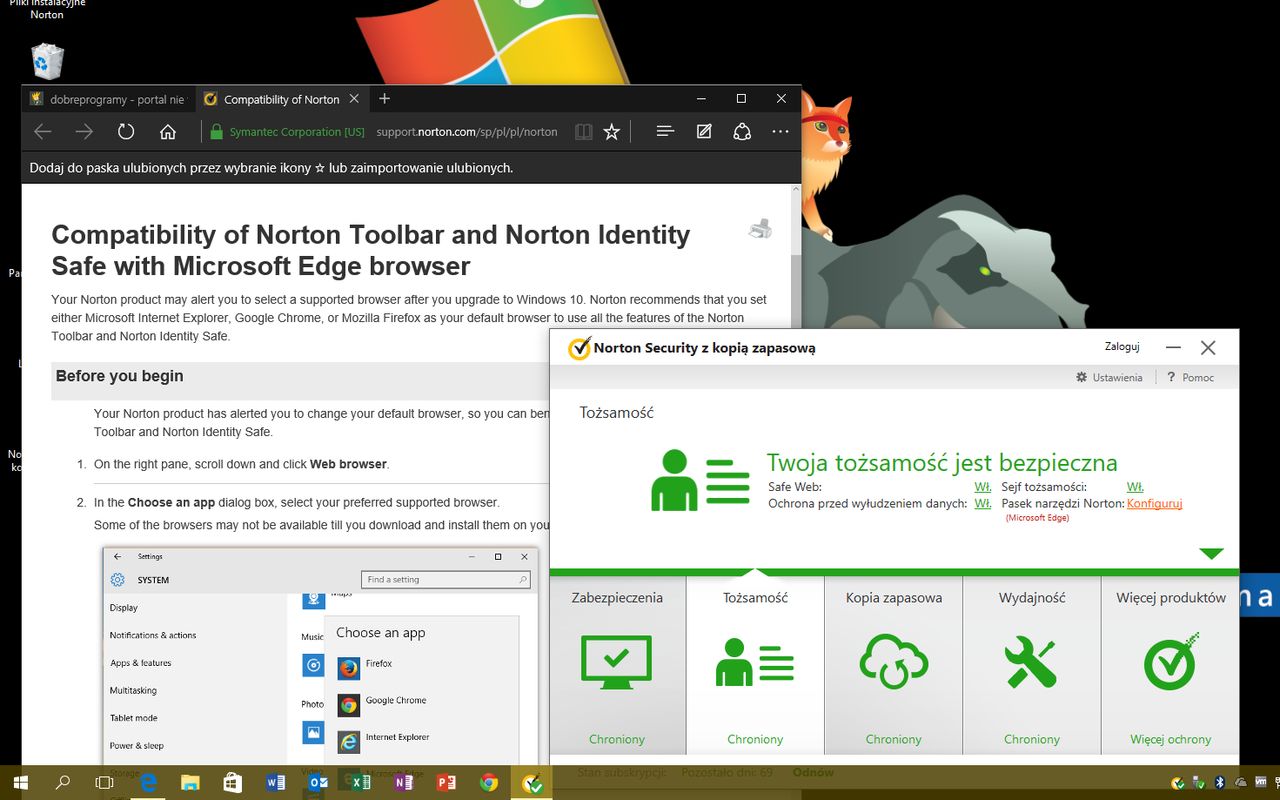This screenshot has height=800, width=1280.
Task: Toggle Safe Web Wł. status link
Action: pos(983,487)
